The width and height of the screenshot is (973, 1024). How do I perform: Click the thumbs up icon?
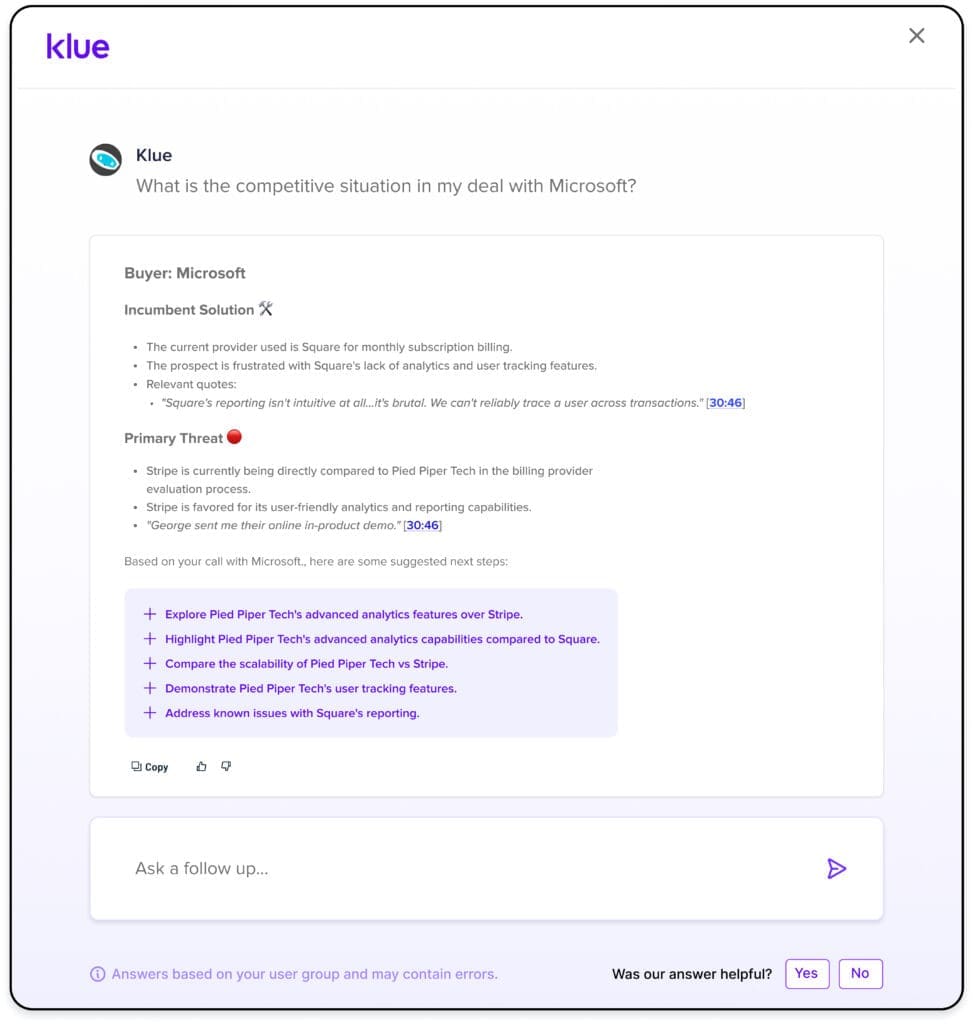pyautogui.click(x=201, y=767)
